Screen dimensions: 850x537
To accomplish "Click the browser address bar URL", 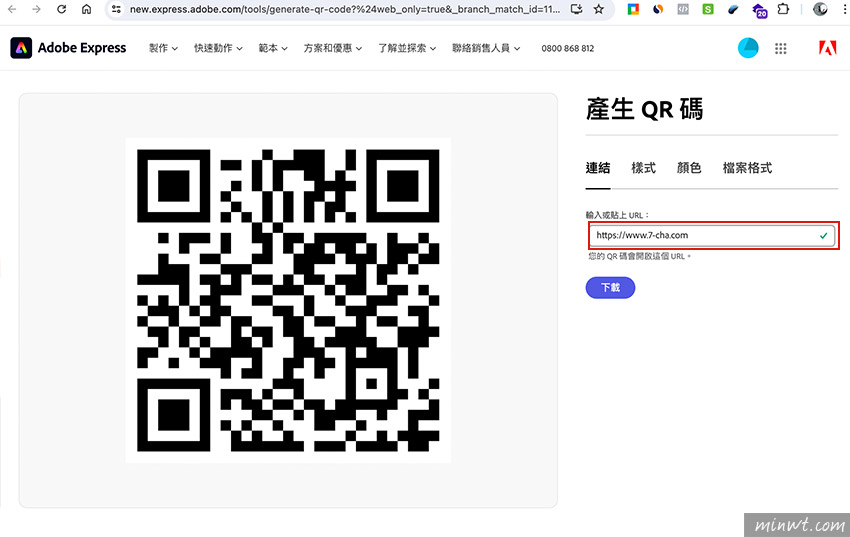I will 345,9.
